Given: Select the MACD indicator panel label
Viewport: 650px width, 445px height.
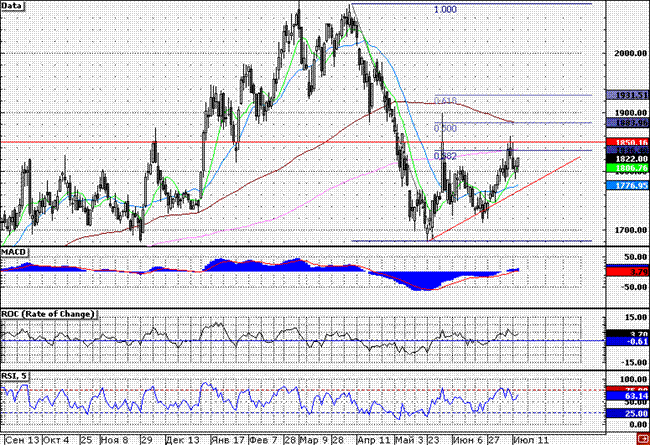Looking at the screenshot, I should [15, 249].
